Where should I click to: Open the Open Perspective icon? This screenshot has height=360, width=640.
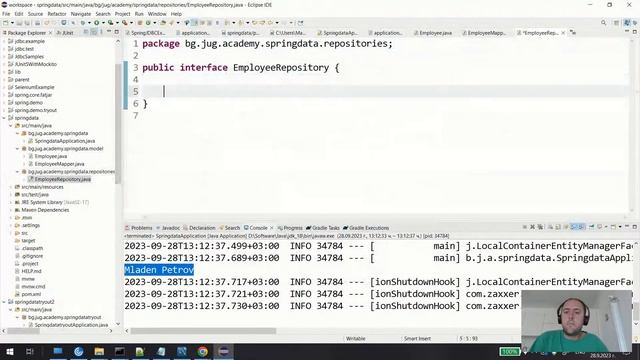(x=616, y=23)
